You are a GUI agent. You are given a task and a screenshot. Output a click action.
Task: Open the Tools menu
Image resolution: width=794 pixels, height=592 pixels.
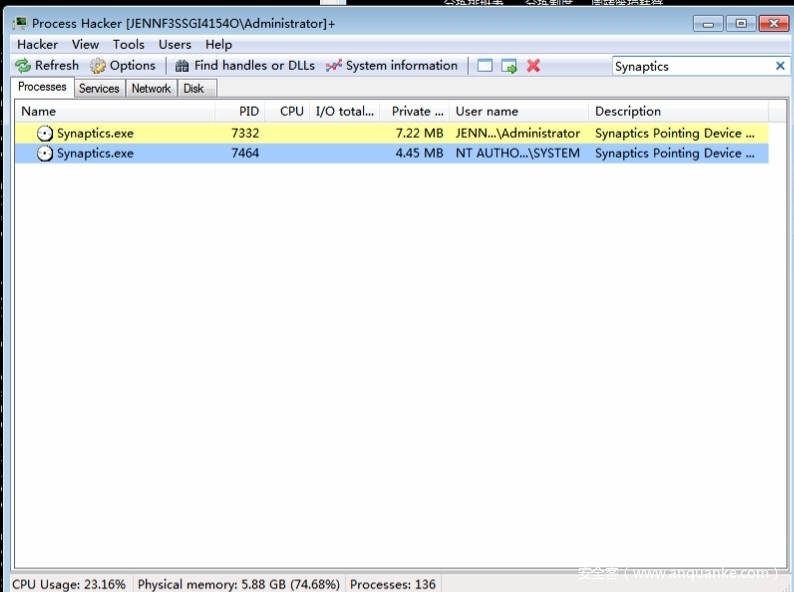128,44
